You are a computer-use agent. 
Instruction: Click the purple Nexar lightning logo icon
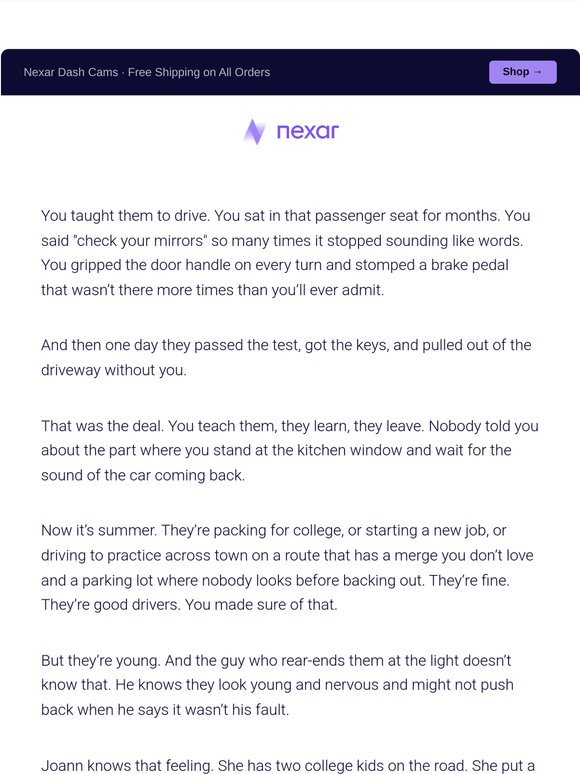[255, 132]
